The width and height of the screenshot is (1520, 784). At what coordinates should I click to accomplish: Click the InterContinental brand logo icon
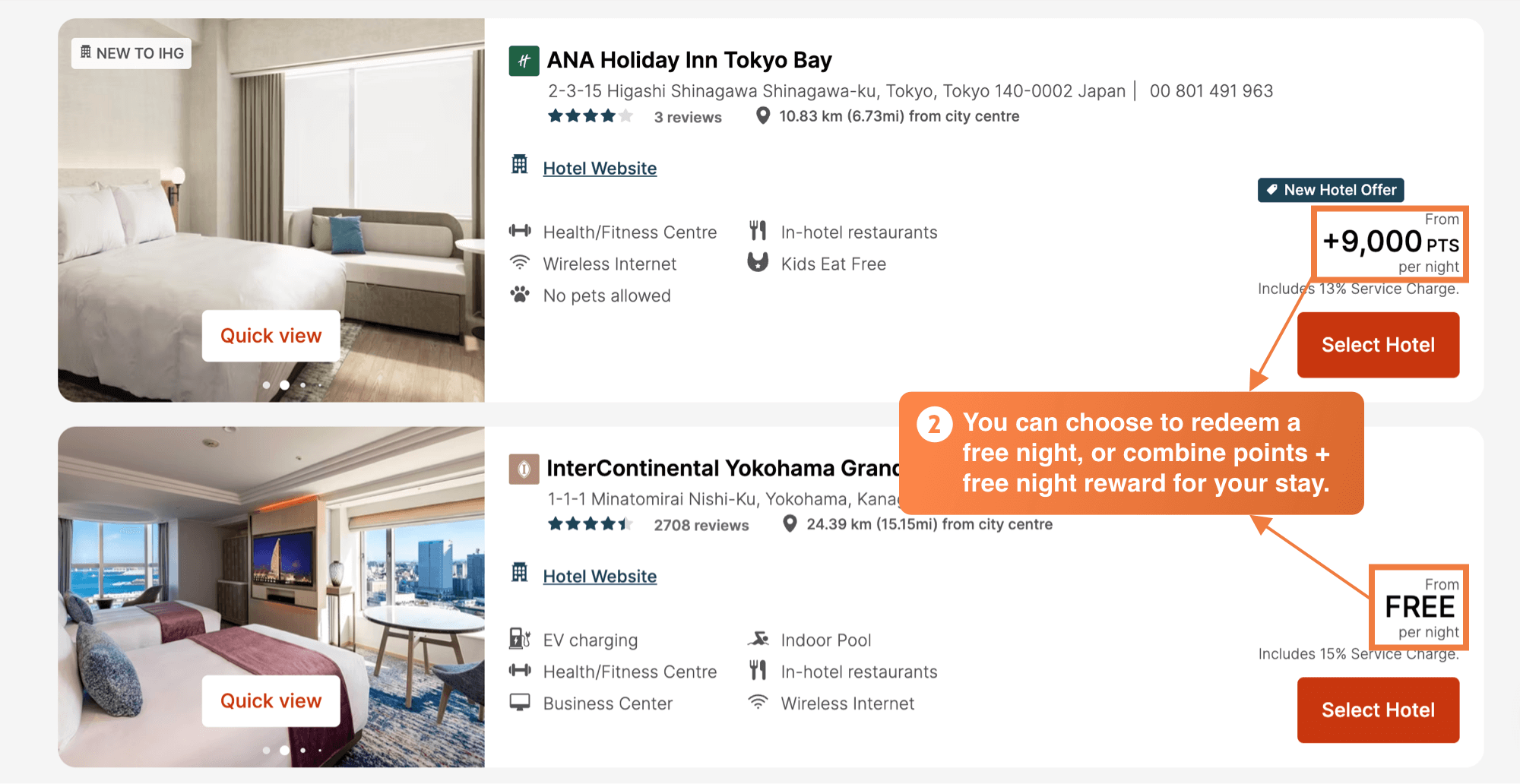click(x=524, y=469)
